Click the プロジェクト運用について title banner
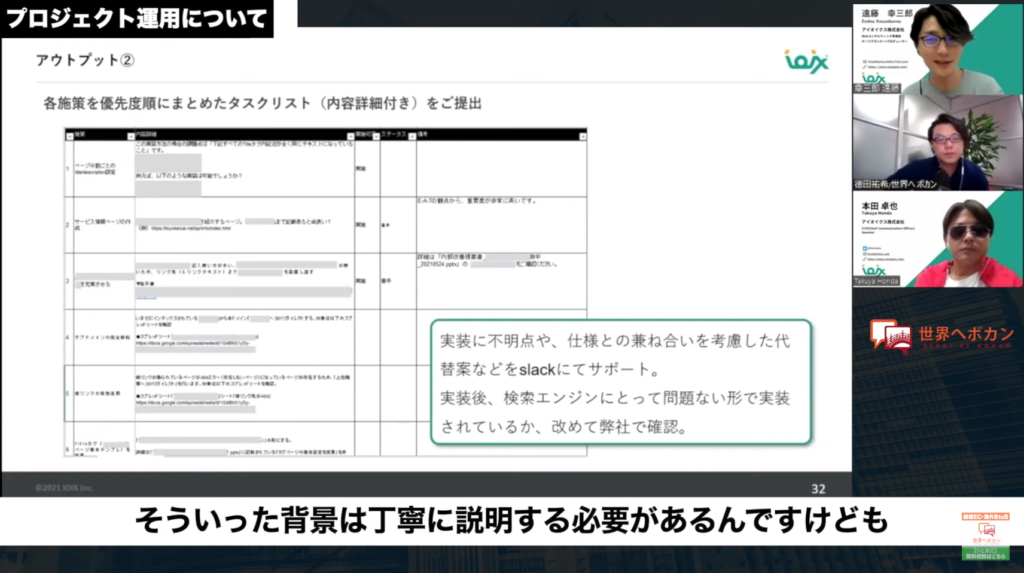The image size is (1024, 573). tap(137, 18)
